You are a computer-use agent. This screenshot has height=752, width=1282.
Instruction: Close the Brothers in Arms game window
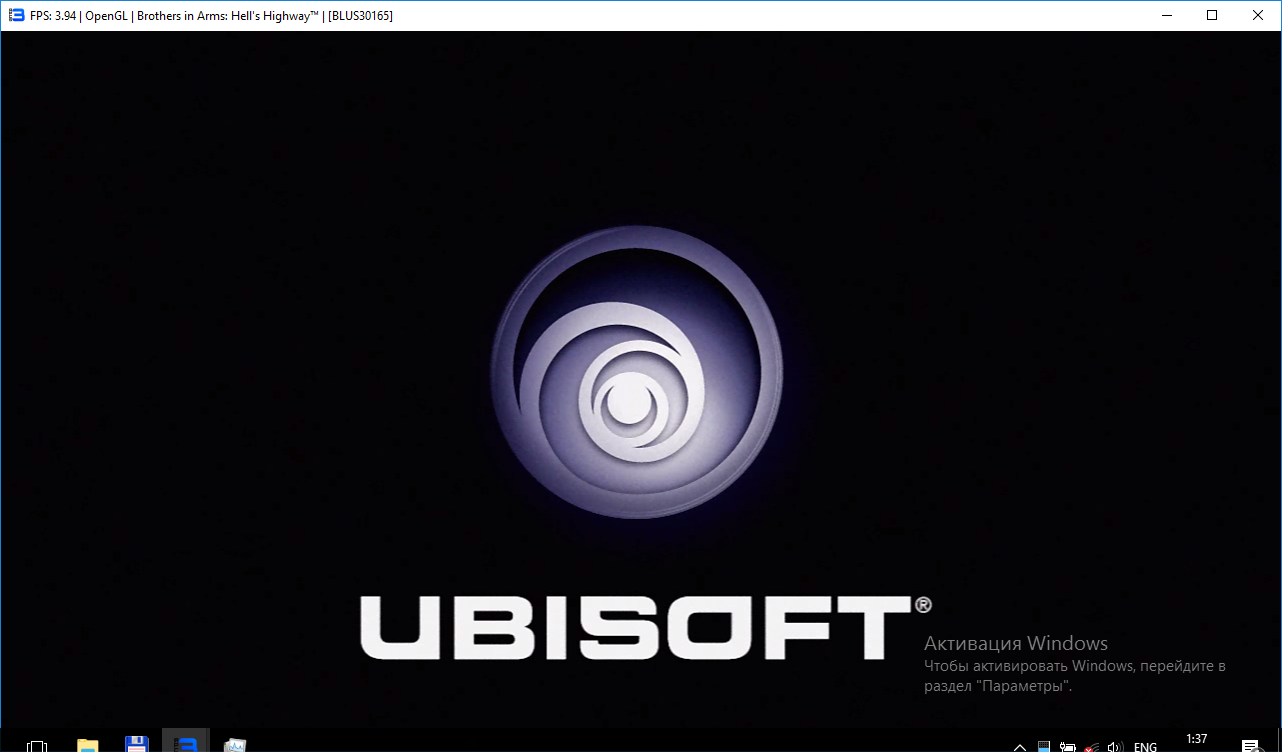pyautogui.click(x=1258, y=15)
